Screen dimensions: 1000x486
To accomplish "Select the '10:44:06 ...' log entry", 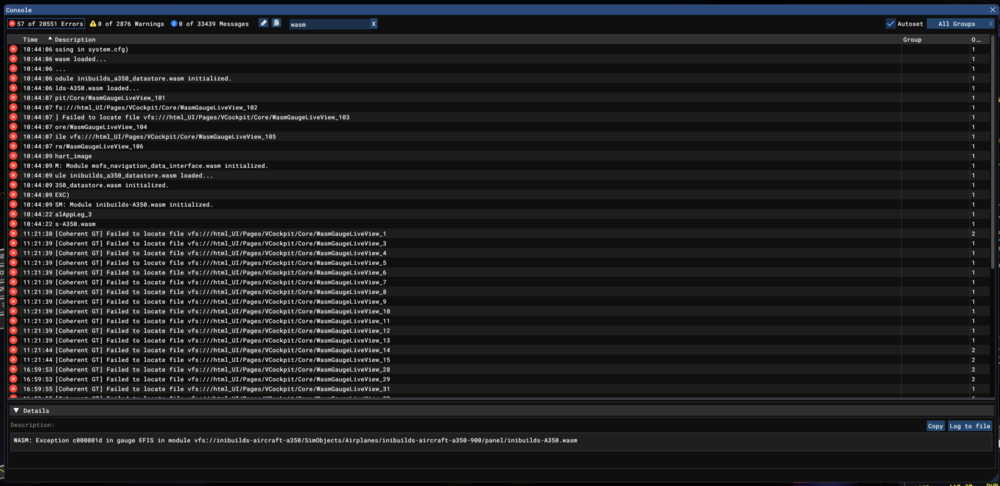I will [x=497, y=69].
